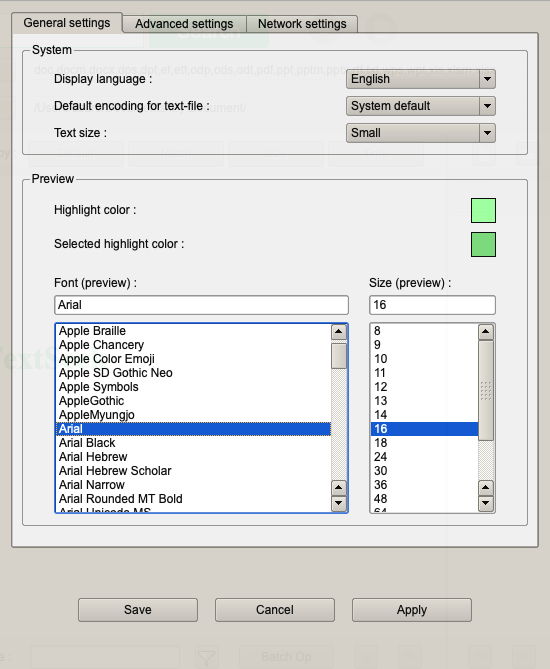550x669 pixels.
Task: Click the Apply button
Action: 412,610
